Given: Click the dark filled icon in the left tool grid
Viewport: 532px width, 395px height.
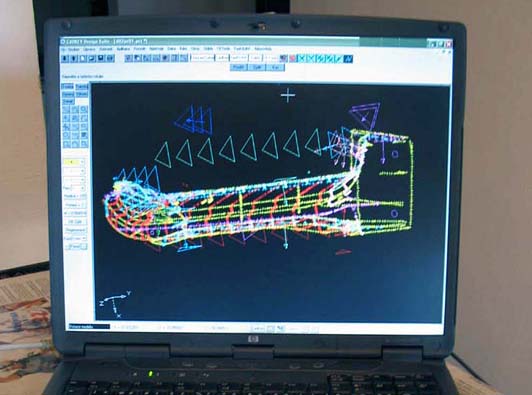Looking at the screenshot, I should (83, 135).
